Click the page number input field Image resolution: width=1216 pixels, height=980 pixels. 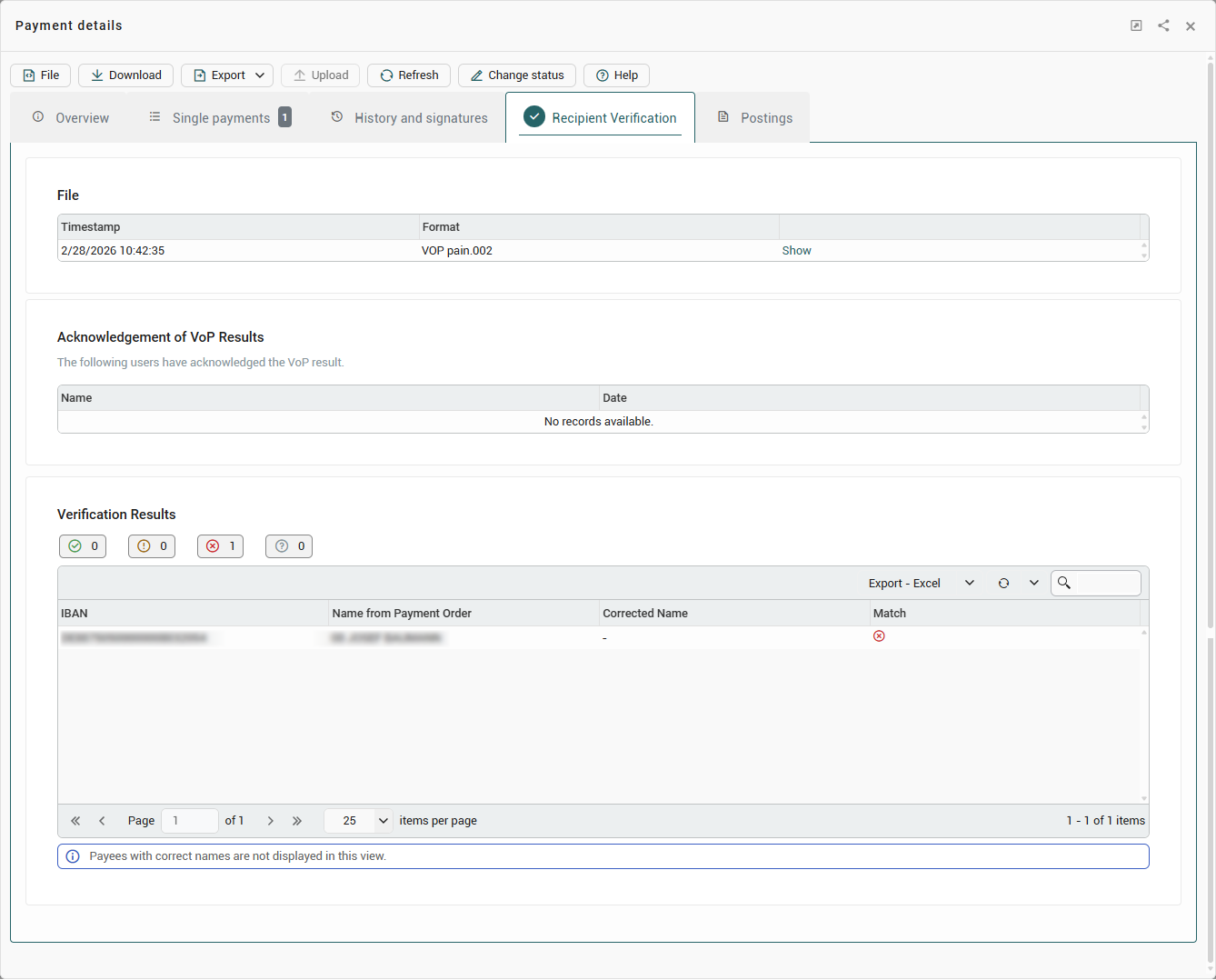point(190,821)
